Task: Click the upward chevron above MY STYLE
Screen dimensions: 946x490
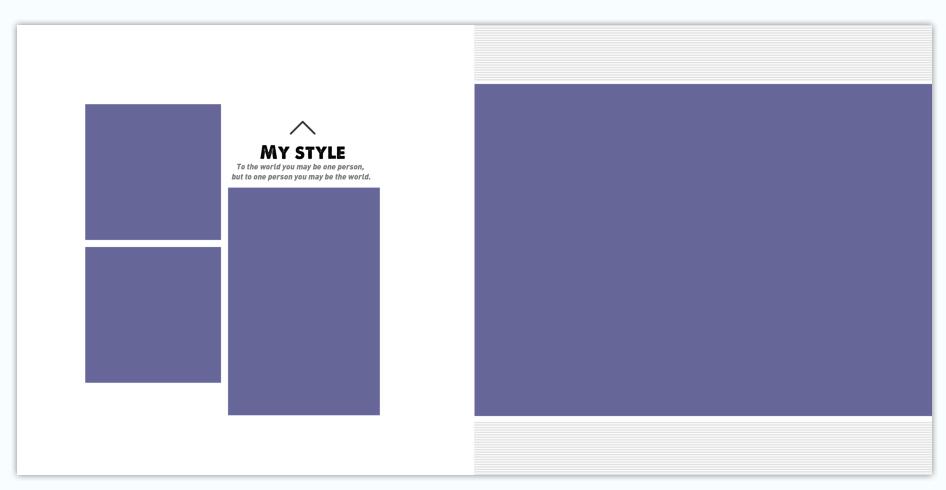Action: pos(302,128)
